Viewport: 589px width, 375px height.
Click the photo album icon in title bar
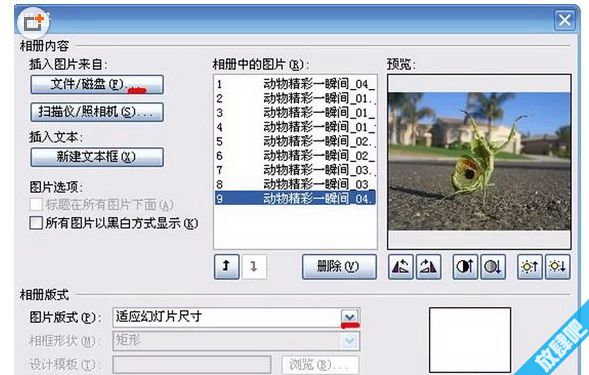[34, 23]
